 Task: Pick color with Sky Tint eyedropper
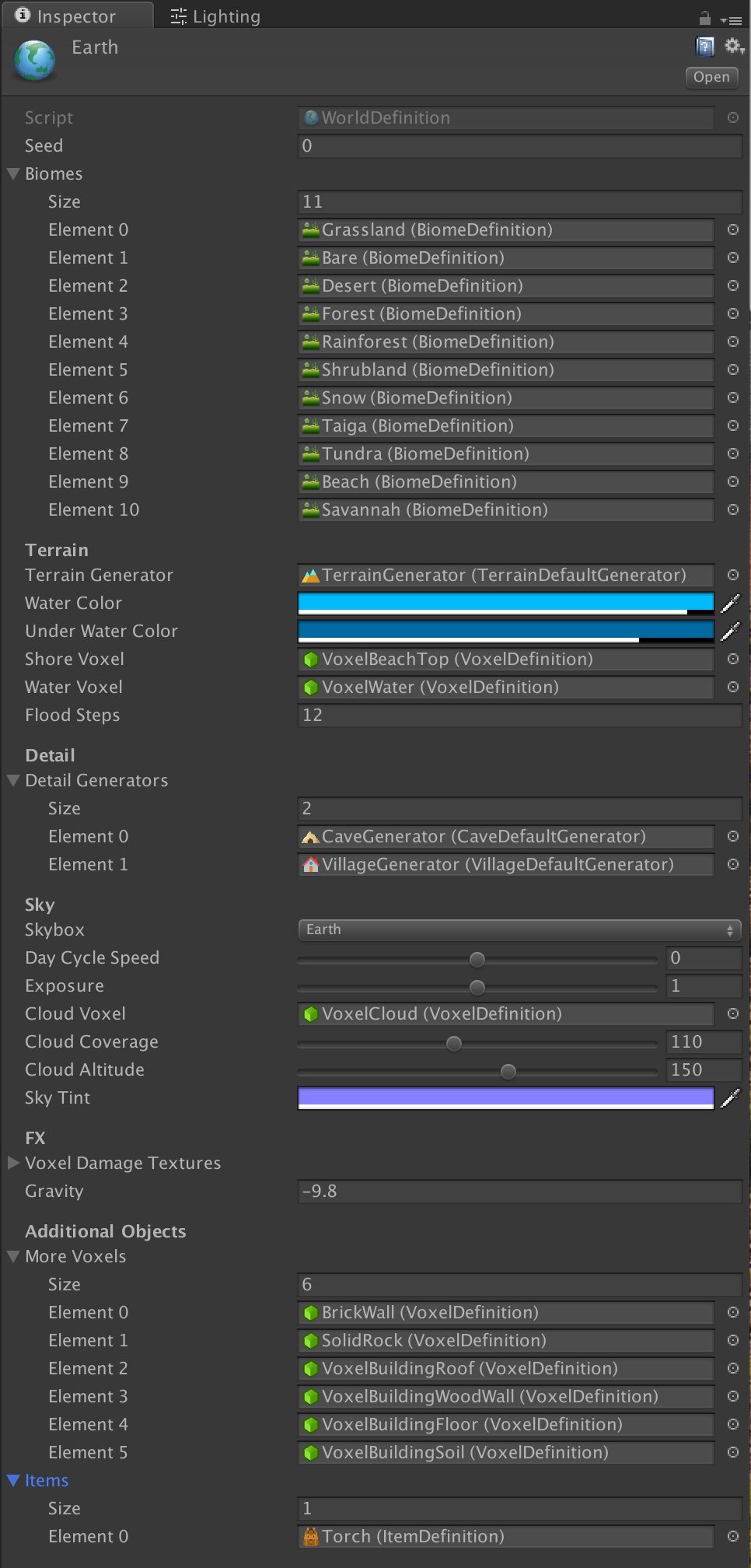(730, 1098)
